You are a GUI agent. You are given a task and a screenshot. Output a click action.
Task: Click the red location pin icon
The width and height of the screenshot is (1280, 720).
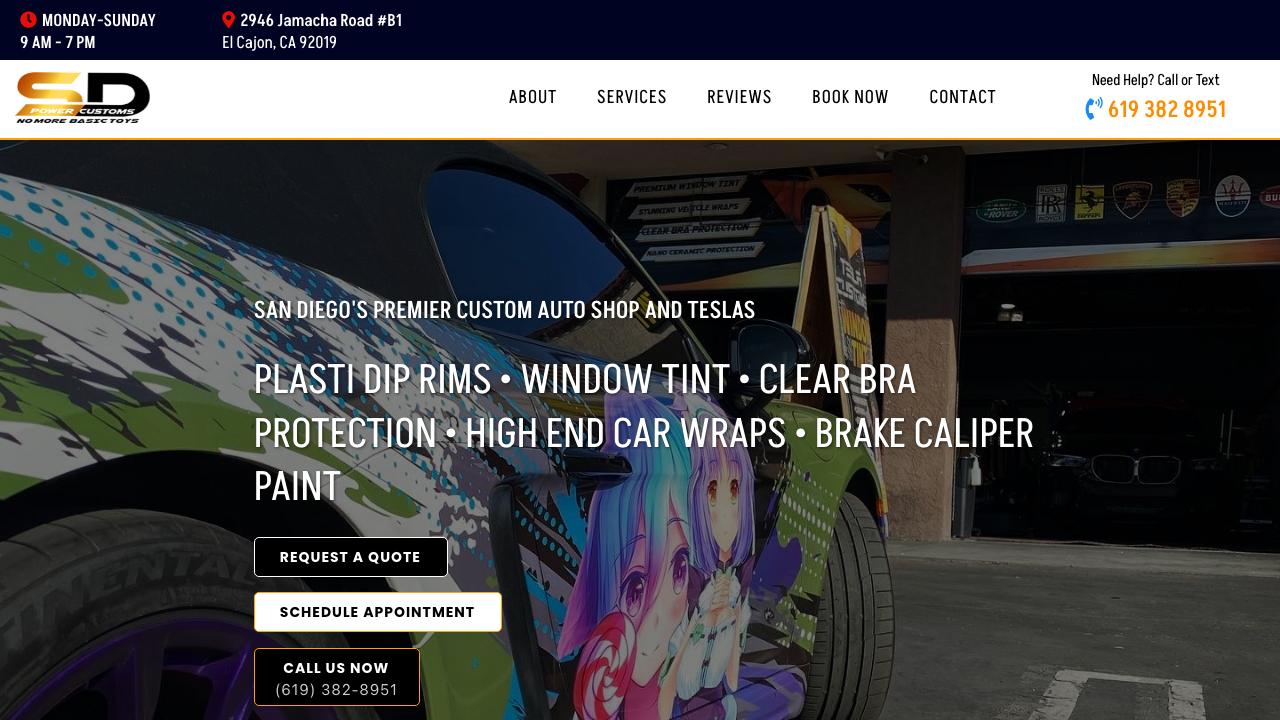(x=229, y=20)
